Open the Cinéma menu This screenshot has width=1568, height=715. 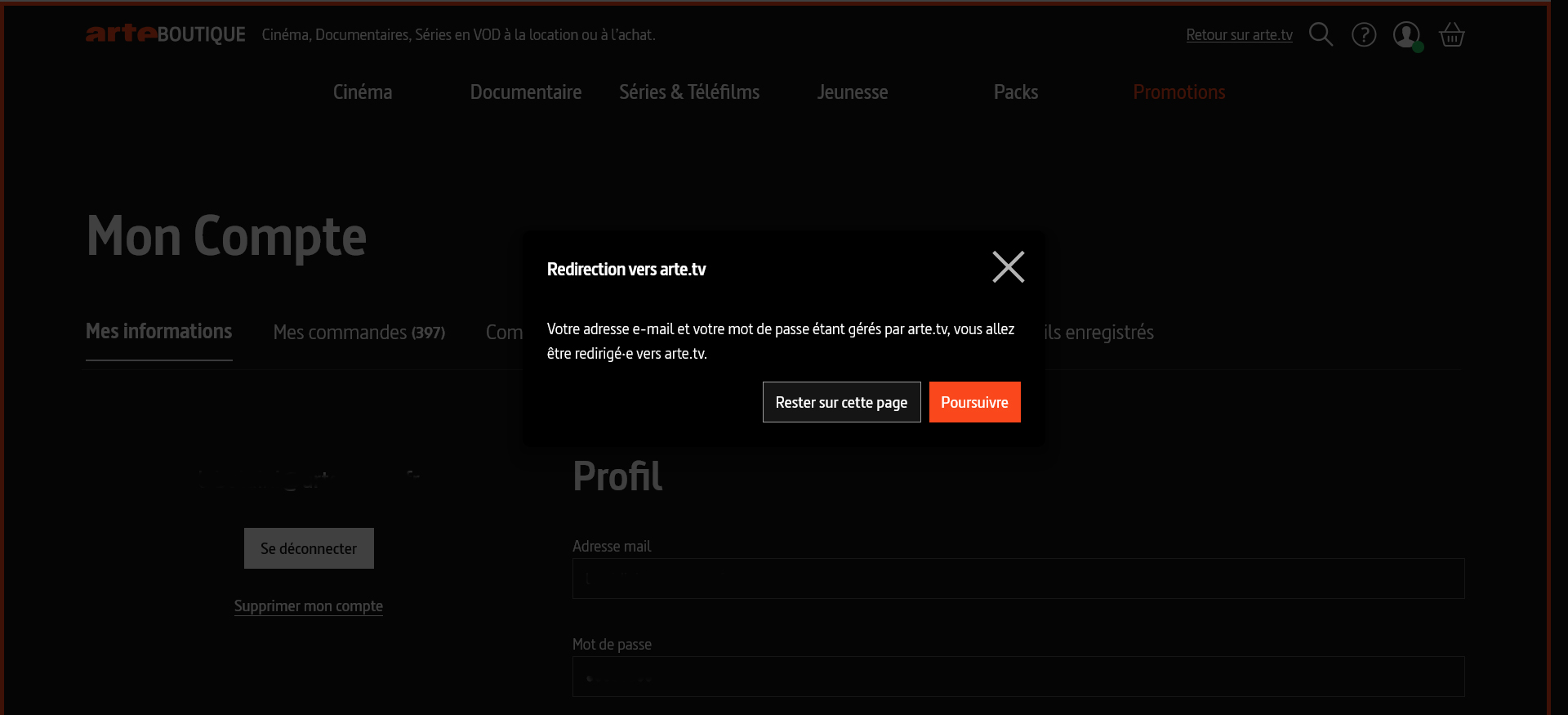click(363, 92)
